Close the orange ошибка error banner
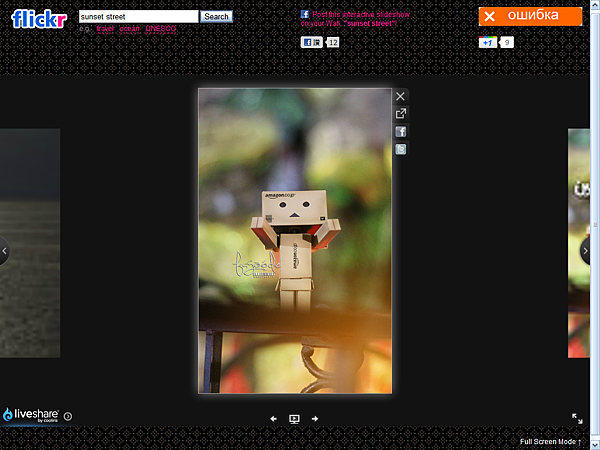This screenshot has width=600, height=450. [489, 16]
